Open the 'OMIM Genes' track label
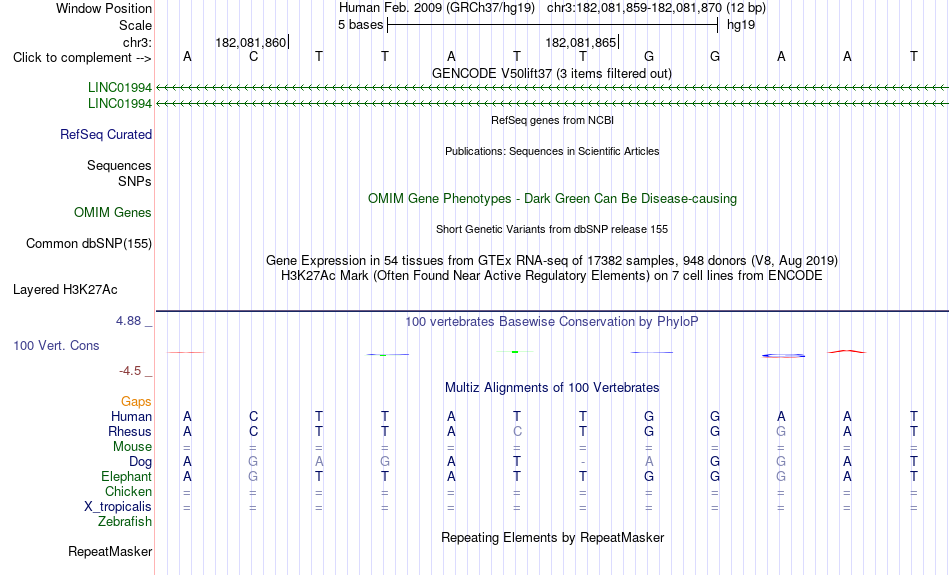Screen dimensions: 950x575 112,213
